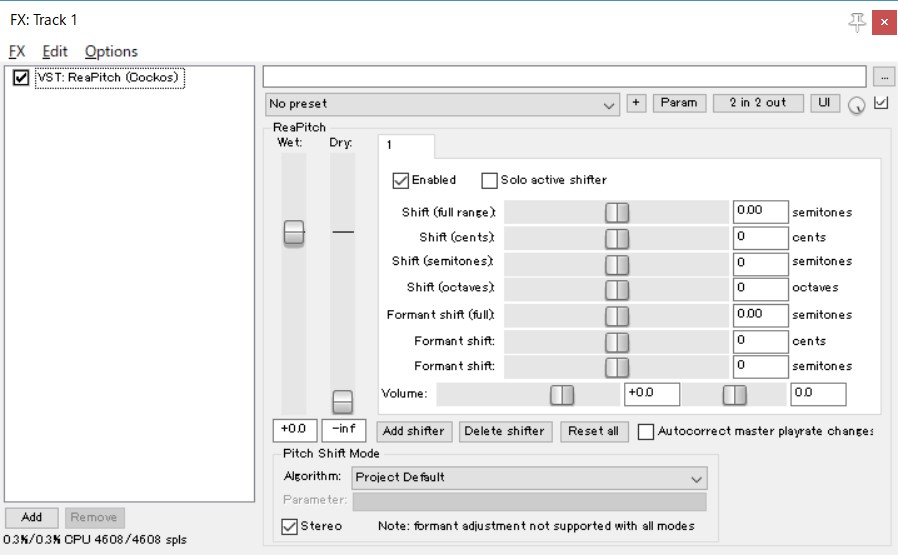Click Delete shifter button

[505, 431]
